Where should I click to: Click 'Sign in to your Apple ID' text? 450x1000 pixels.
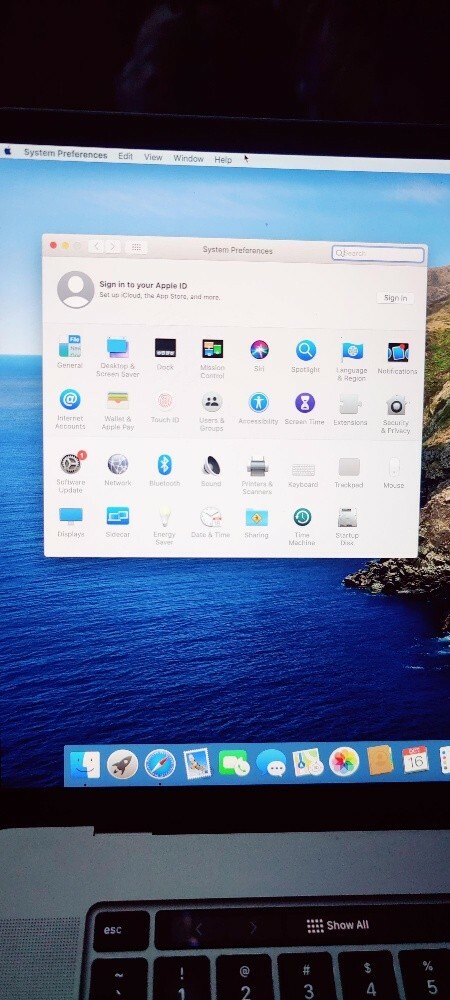143,285
